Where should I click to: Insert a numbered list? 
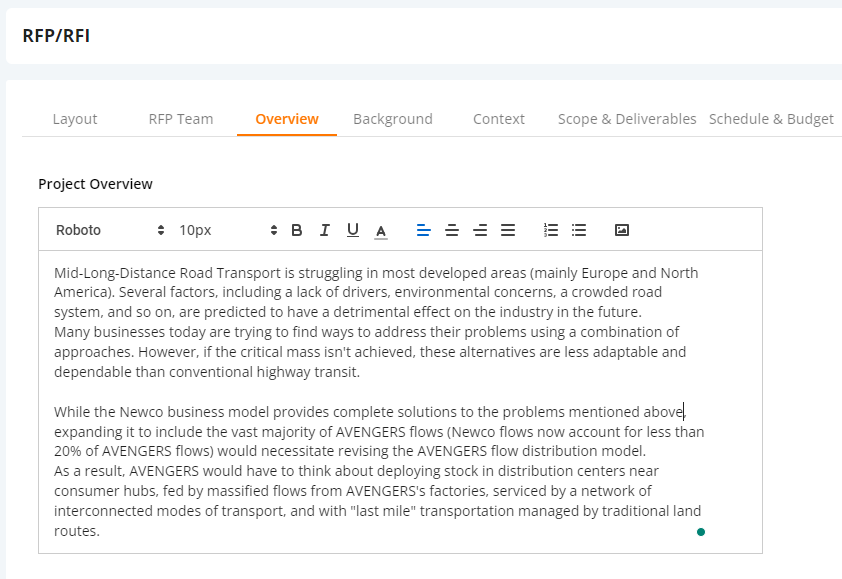tap(551, 230)
